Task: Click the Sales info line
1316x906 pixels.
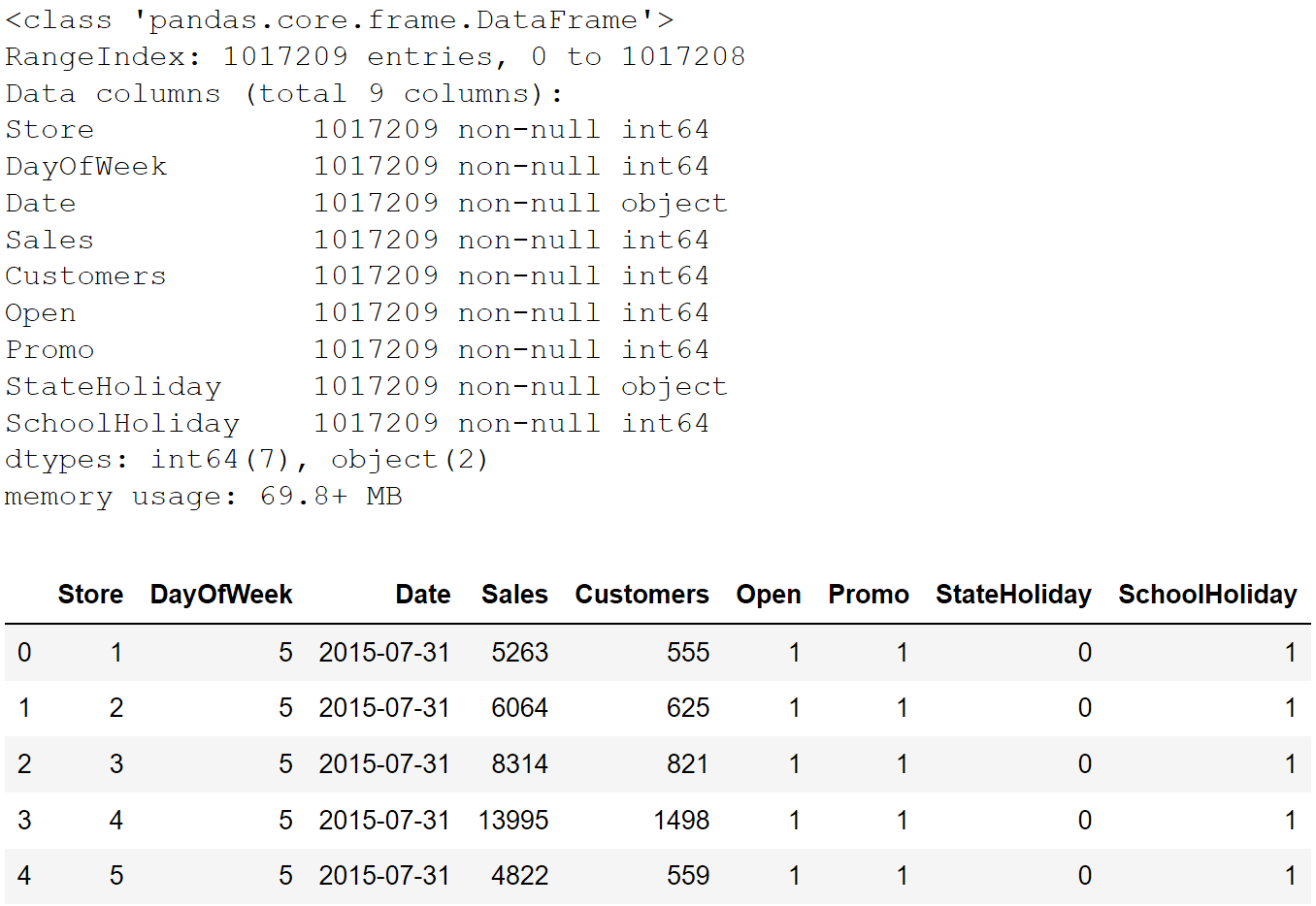Action: pyautogui.click(x=357, y=241)
